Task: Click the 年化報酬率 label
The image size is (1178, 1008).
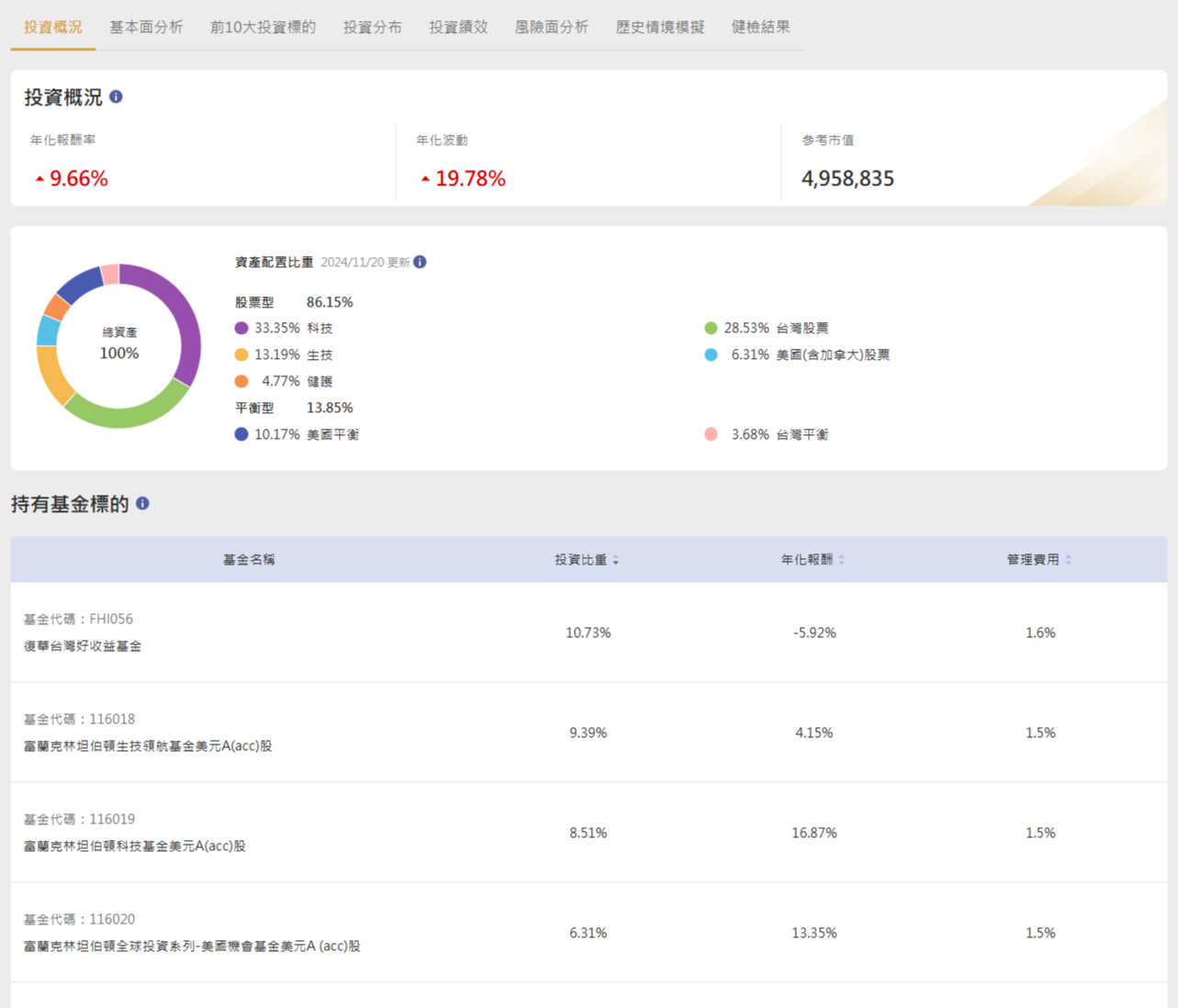Action: 62,140
